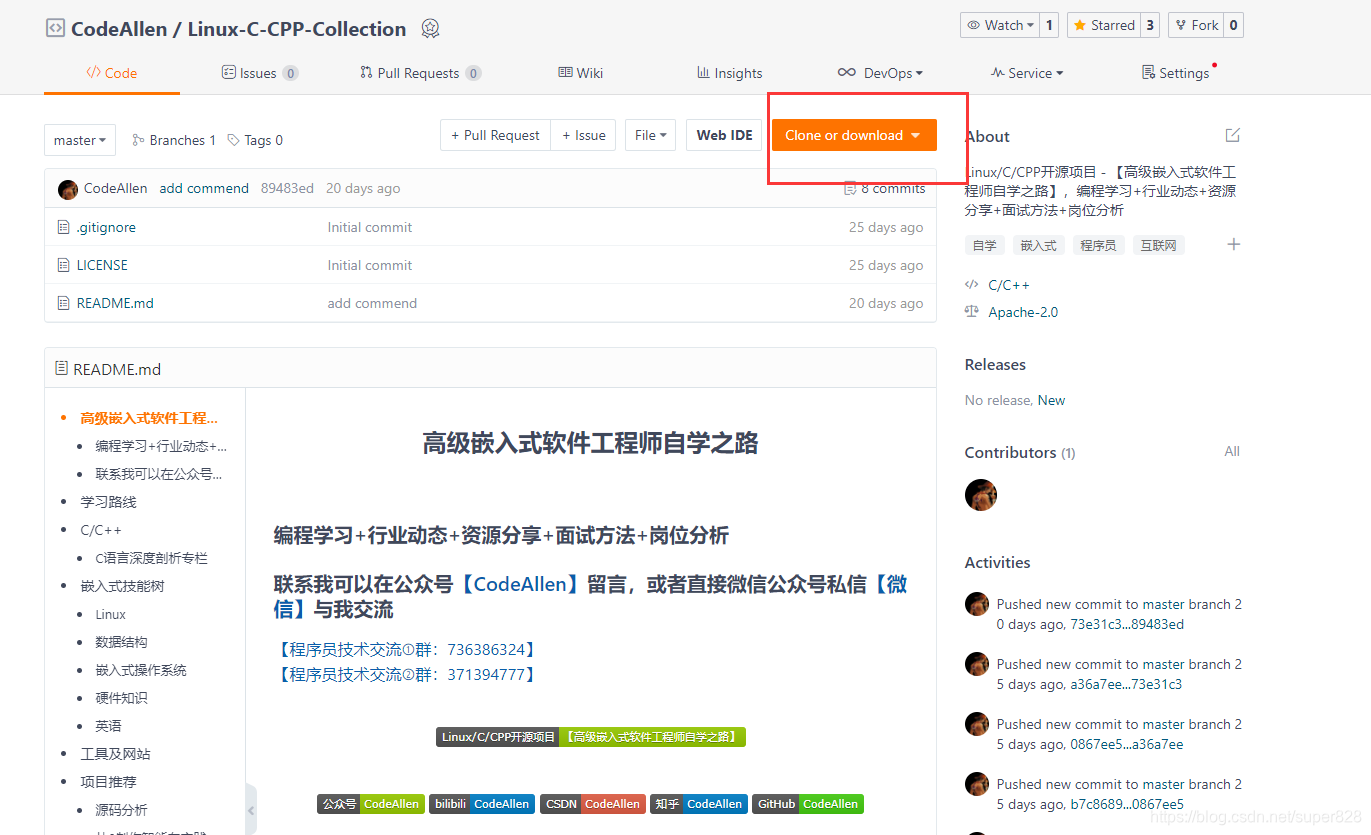Viewport: 1371px width, 835px height.
Task: Click the 公众号 CodeAllen badge
Action: coord(370,804)
